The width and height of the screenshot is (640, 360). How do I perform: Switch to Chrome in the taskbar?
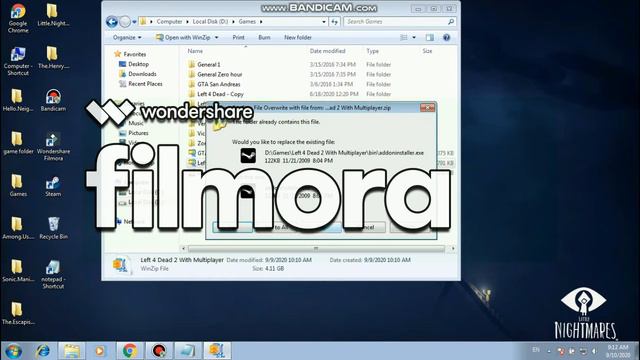click(130, 351)
